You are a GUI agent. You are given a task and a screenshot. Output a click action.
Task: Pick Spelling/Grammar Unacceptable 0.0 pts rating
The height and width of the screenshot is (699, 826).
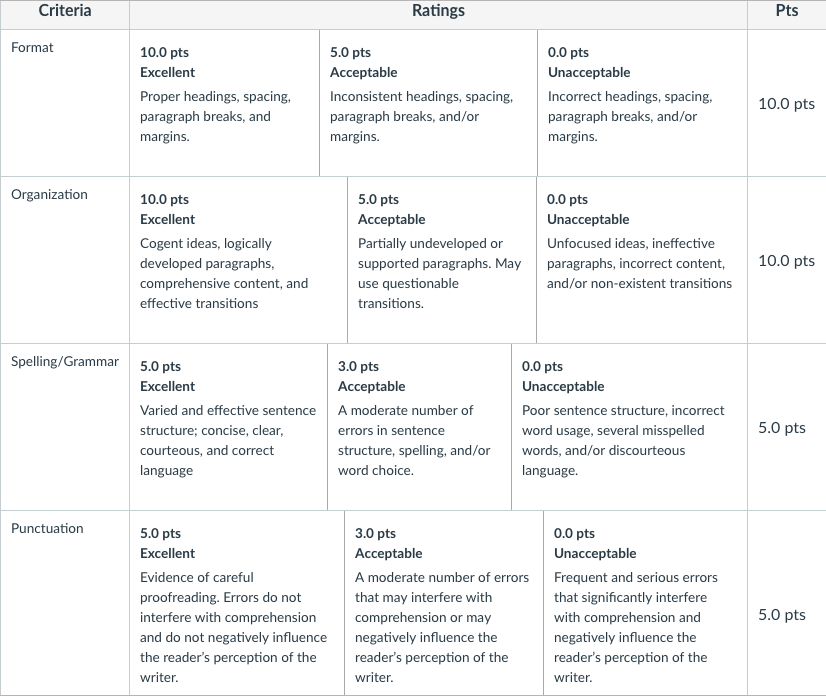point(630,427)
